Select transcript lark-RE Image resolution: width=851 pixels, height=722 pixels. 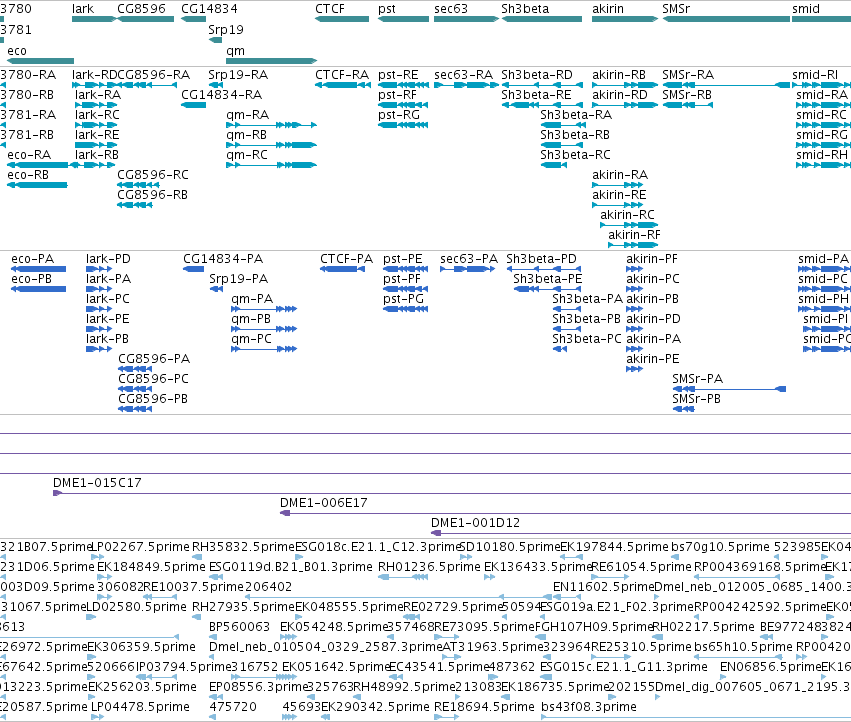click(x=97, y=145)
